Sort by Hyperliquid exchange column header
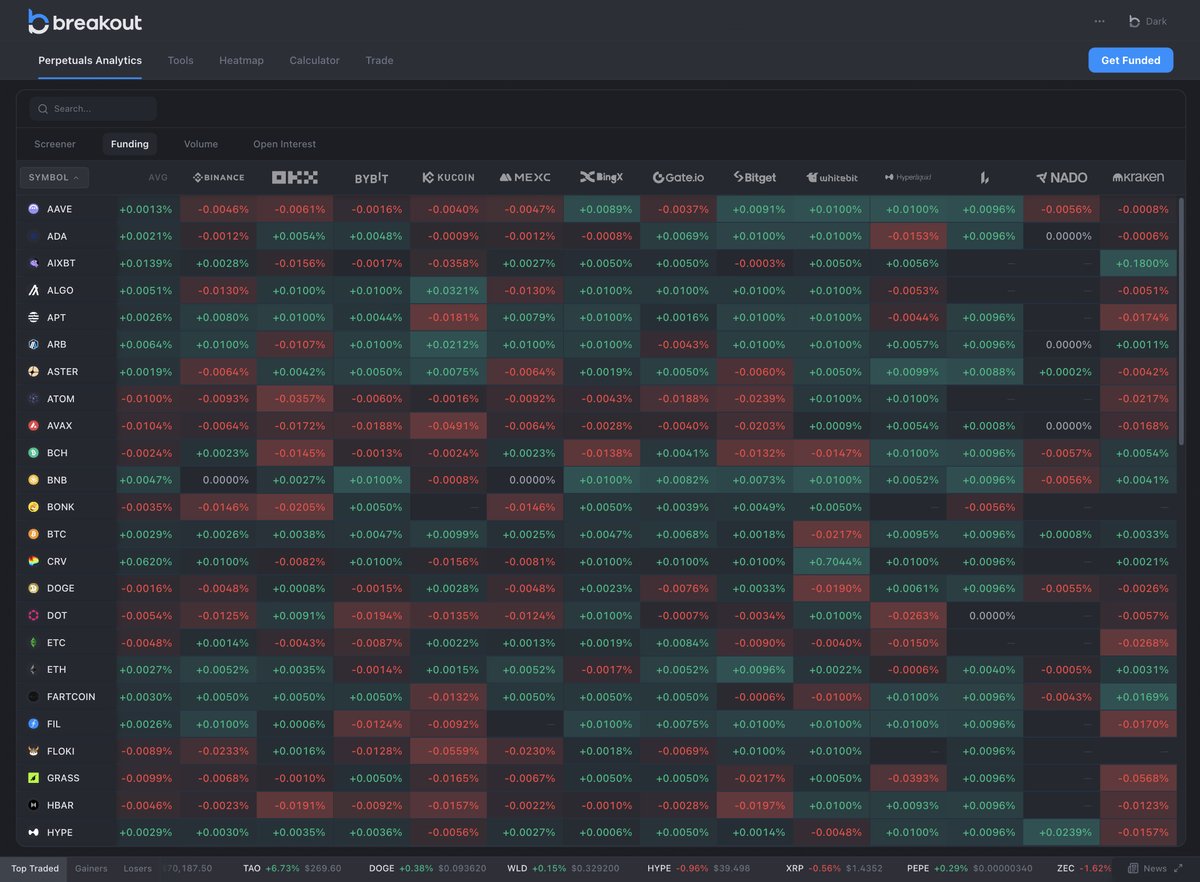This screenshot has width=1200, height=882. [908, 177]
